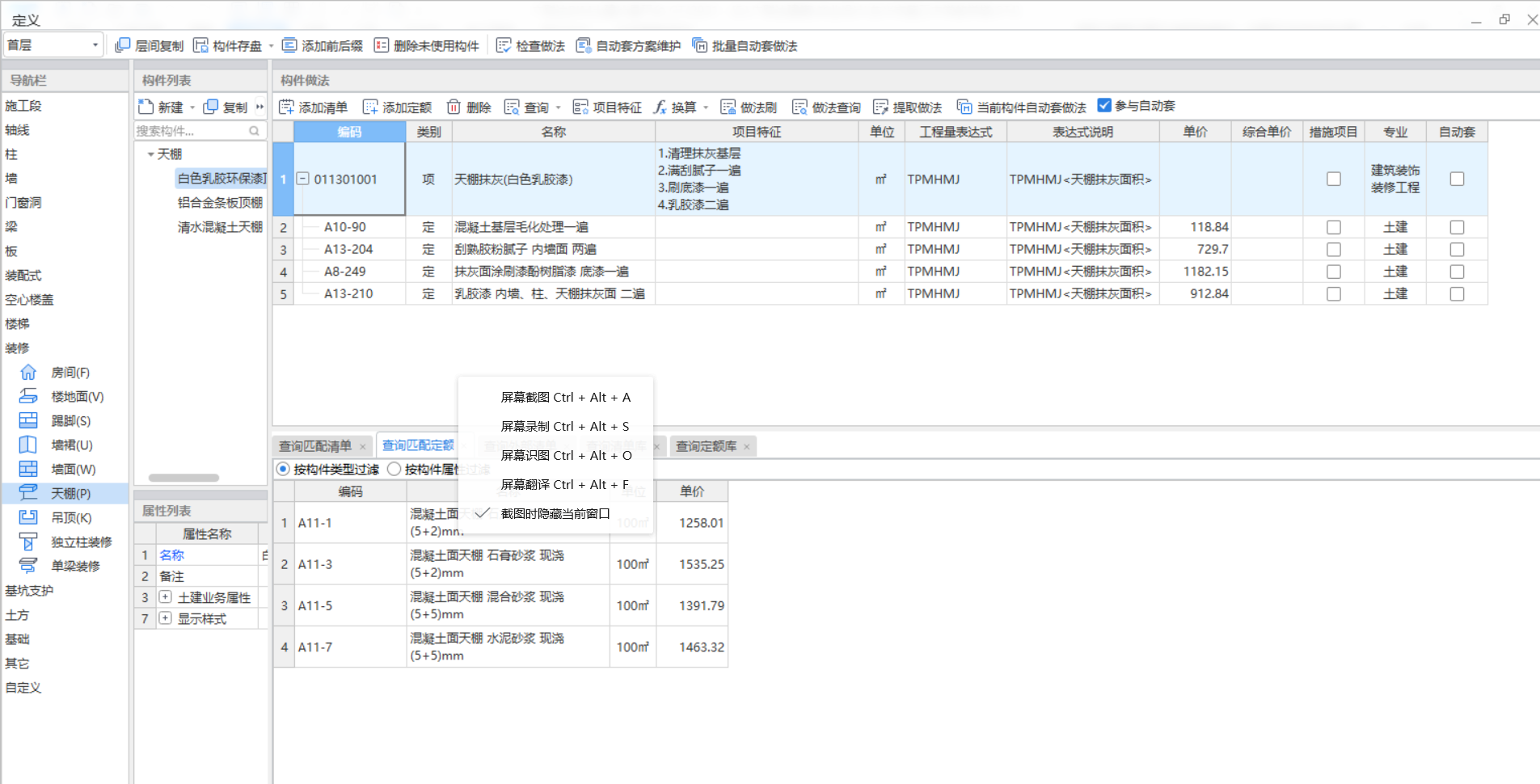Click the 构件存盘 toolbar icon
Screen dimensions: 1540x784
pyautogui.click(x=200, y=45)
